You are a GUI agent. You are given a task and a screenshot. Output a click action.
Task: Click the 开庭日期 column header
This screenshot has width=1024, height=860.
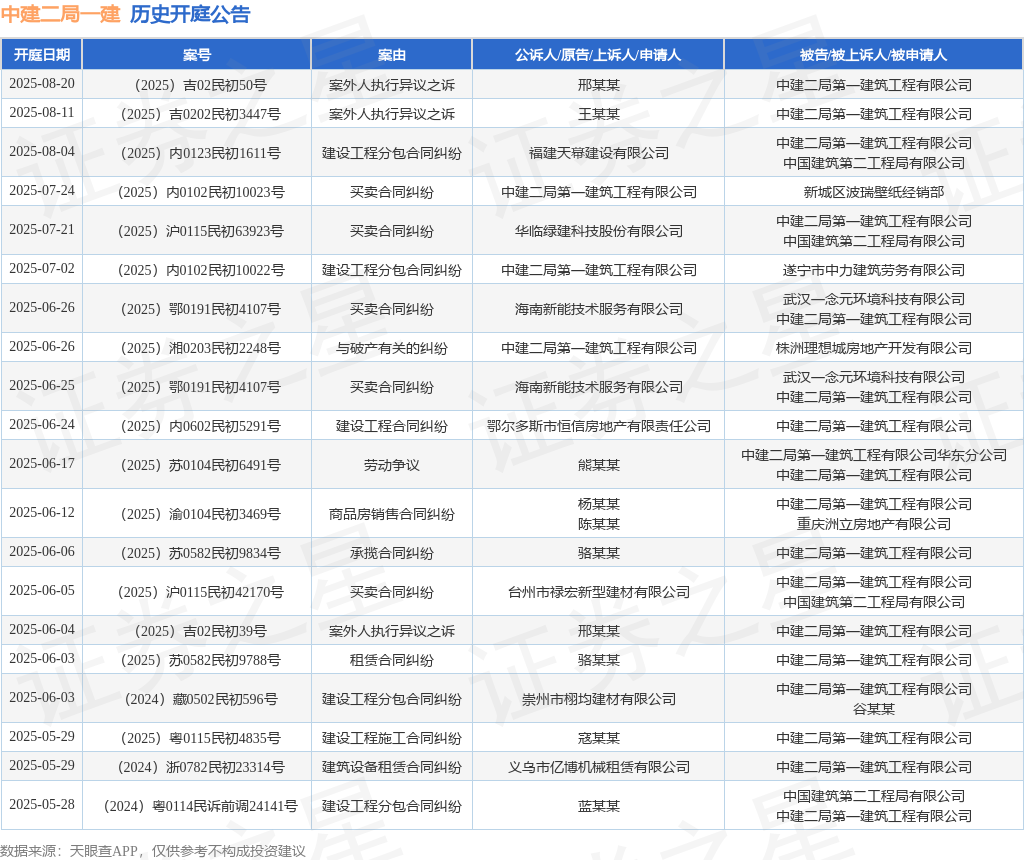pos(42,55)
